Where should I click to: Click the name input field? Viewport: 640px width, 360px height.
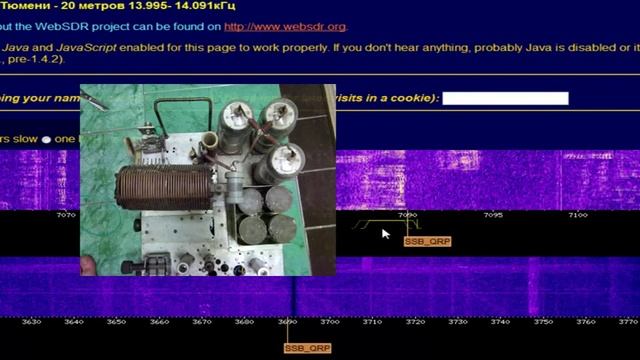pyautogui.click(x=505, y=98)
